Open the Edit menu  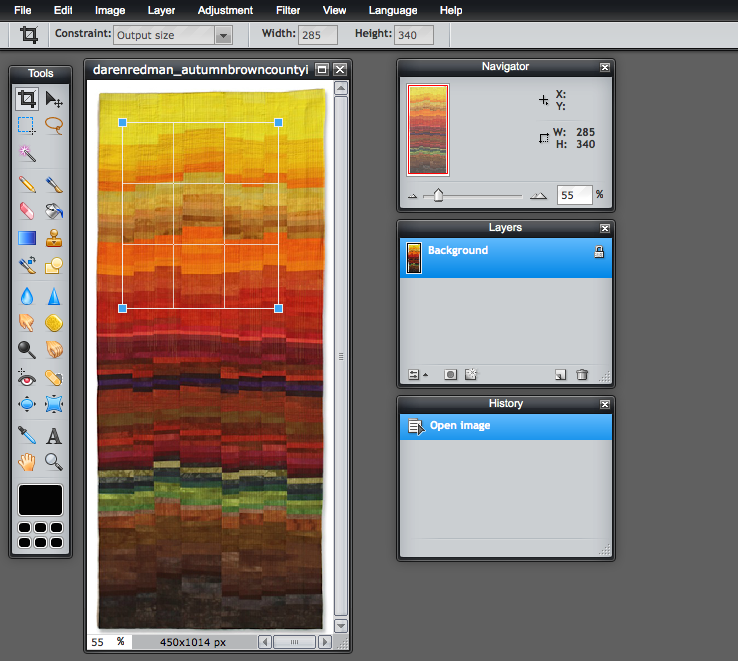[63, 10]
